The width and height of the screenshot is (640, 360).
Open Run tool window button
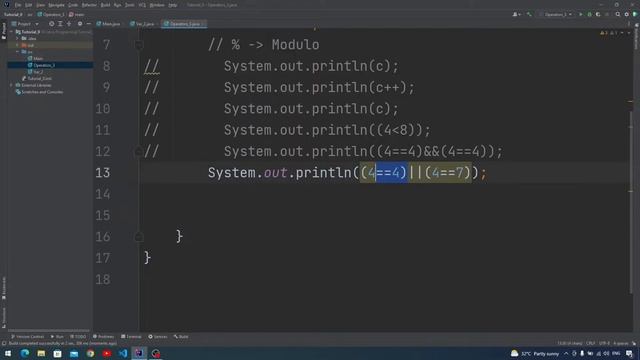pyautogui.click(x=57, y=337)
